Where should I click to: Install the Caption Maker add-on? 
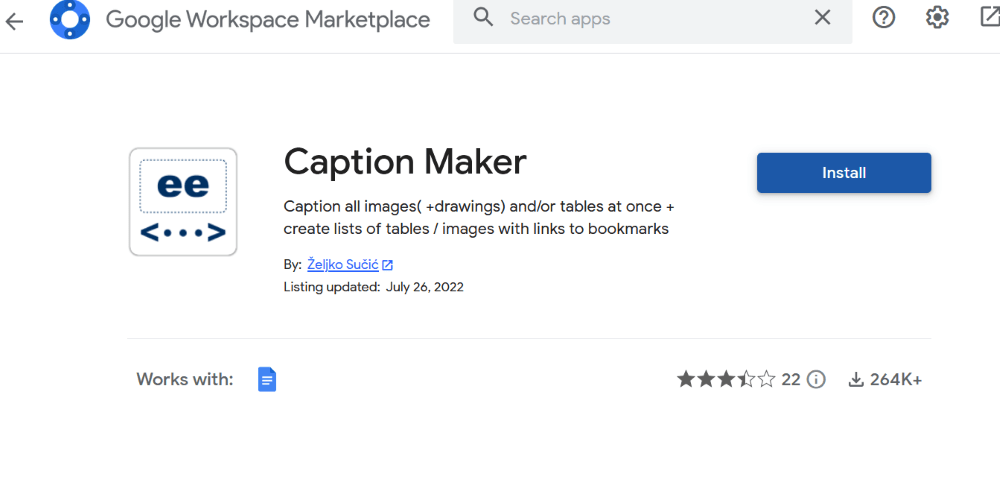(x=844, y=173)
